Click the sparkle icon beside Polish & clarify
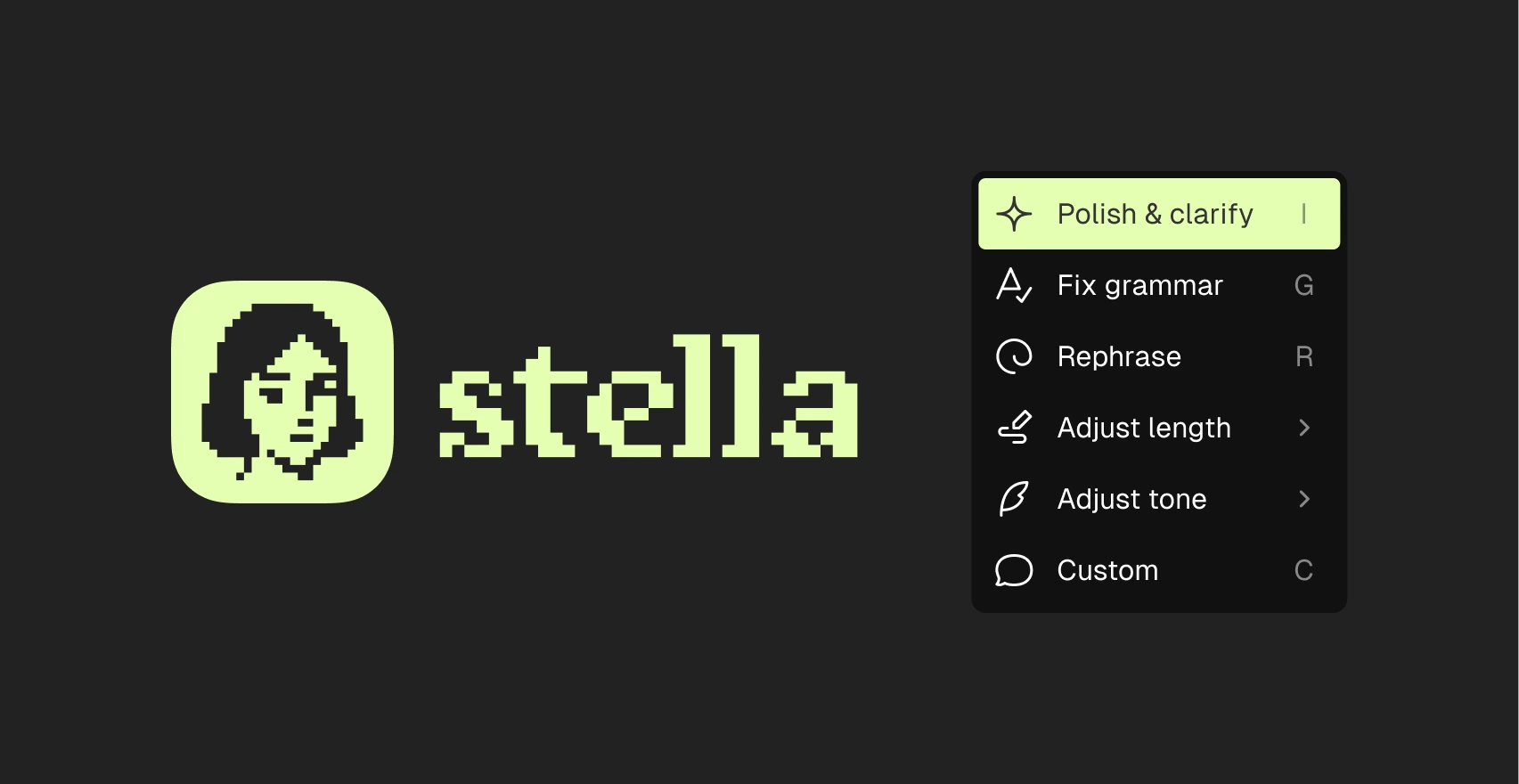Viewport: 1519px width, 784px height. coord(1014,214)
